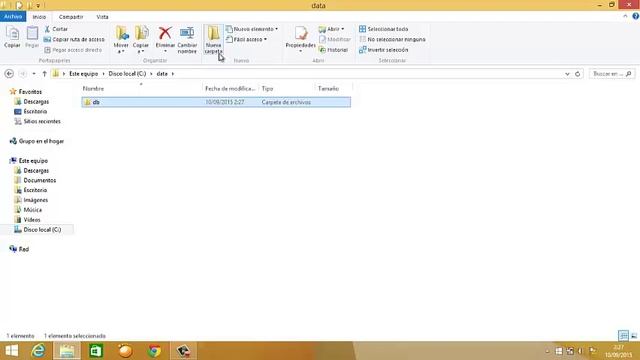This screenshot has width=640, height=360.
Task: Switch to large icons view
Action: [634, 336]
